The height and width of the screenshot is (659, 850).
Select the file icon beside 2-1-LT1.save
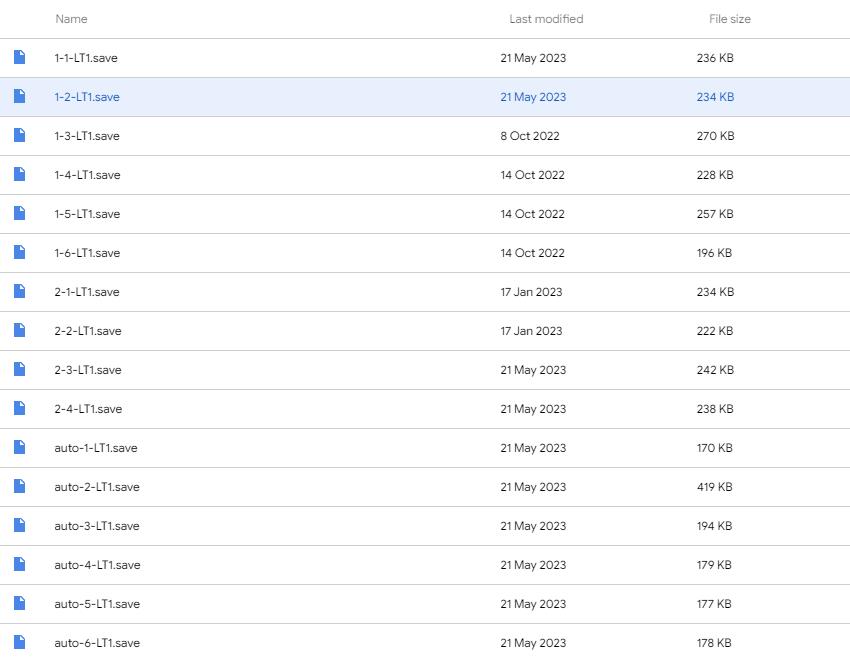pyautogui.click(x=19, y=292)
